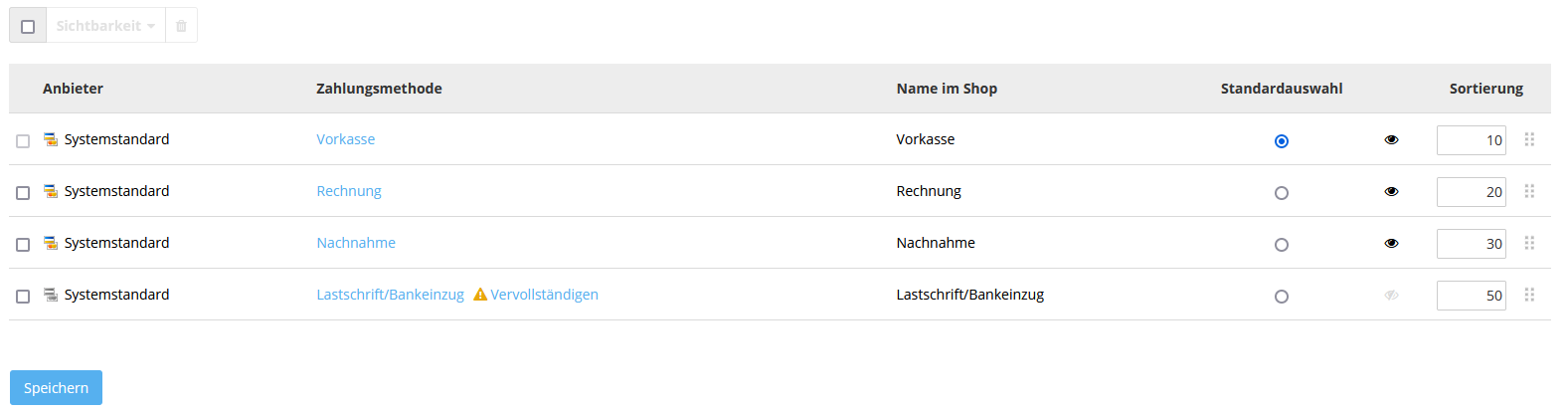Viewport: 1568px width, 414px height.
Task: Click the warning icon next to Vervollständigen
Action: (x=480, y=295)
